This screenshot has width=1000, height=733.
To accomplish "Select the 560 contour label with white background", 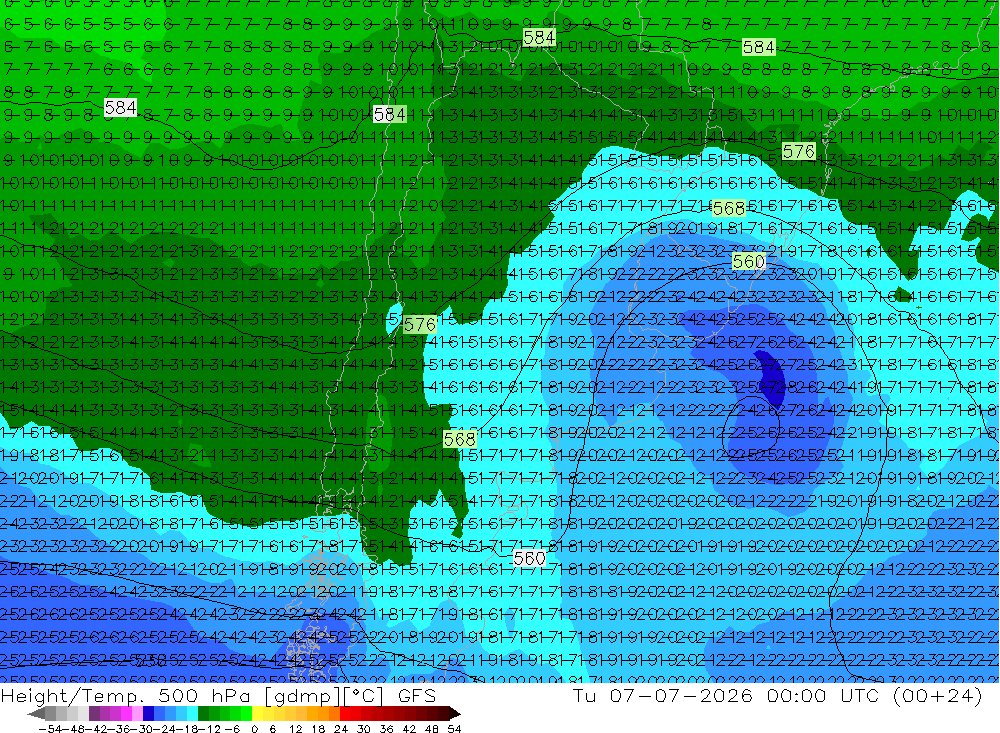I will pos(529,559).
